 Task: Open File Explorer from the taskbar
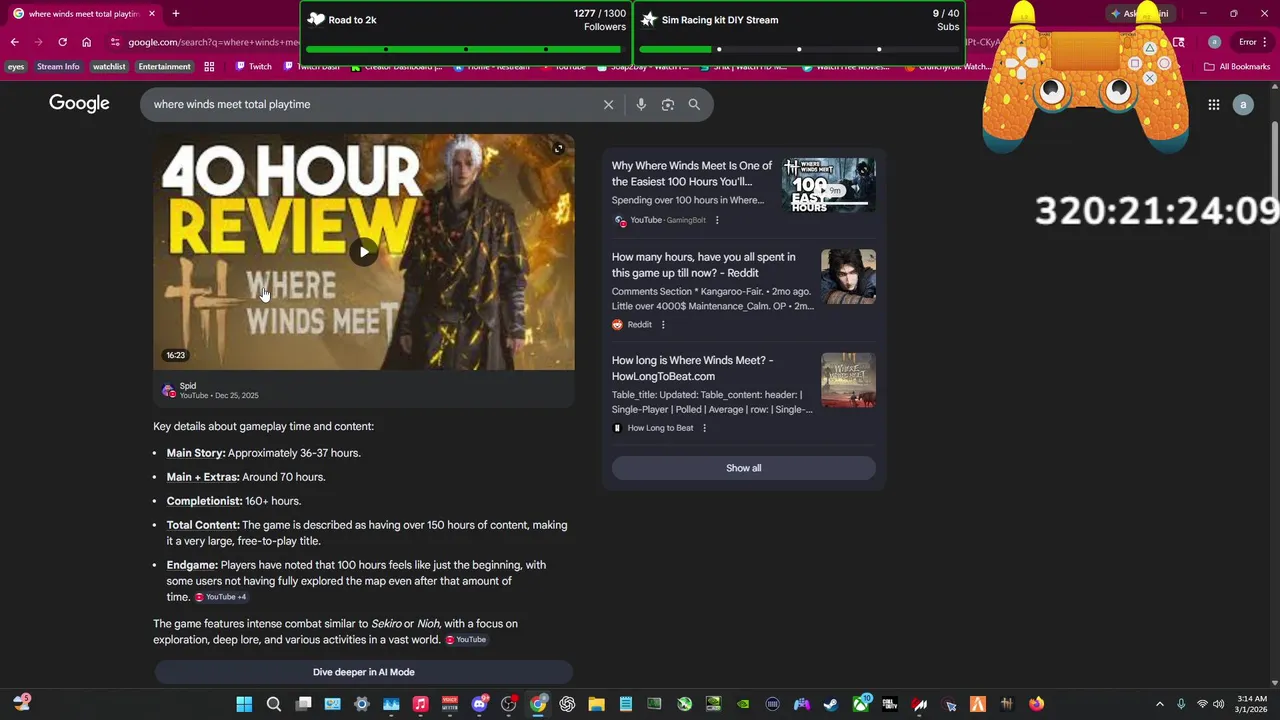point(596,704)
